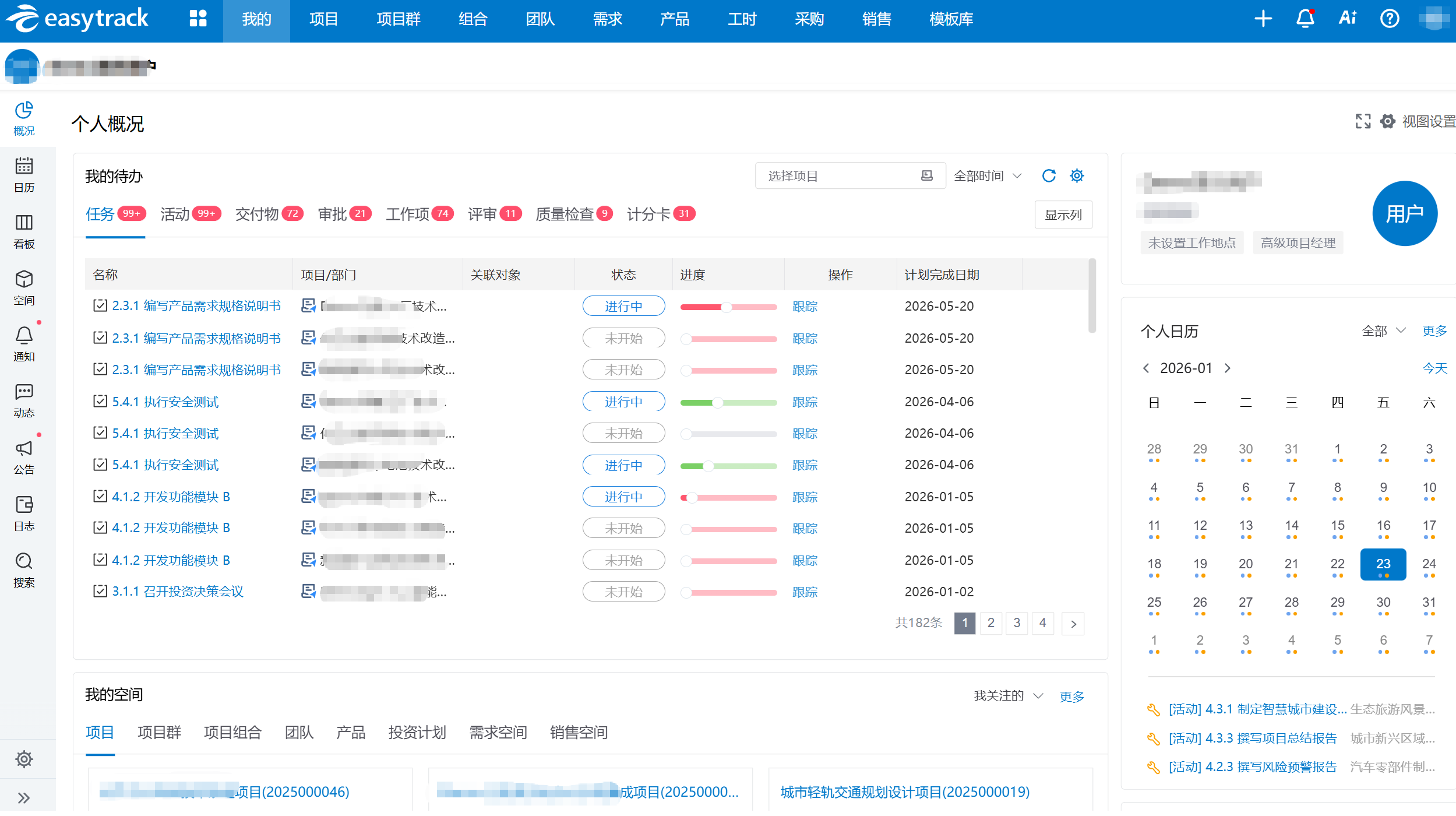
Task: Toggle fullscreen view icon near 视图设置
Action: coord(1363,121)
